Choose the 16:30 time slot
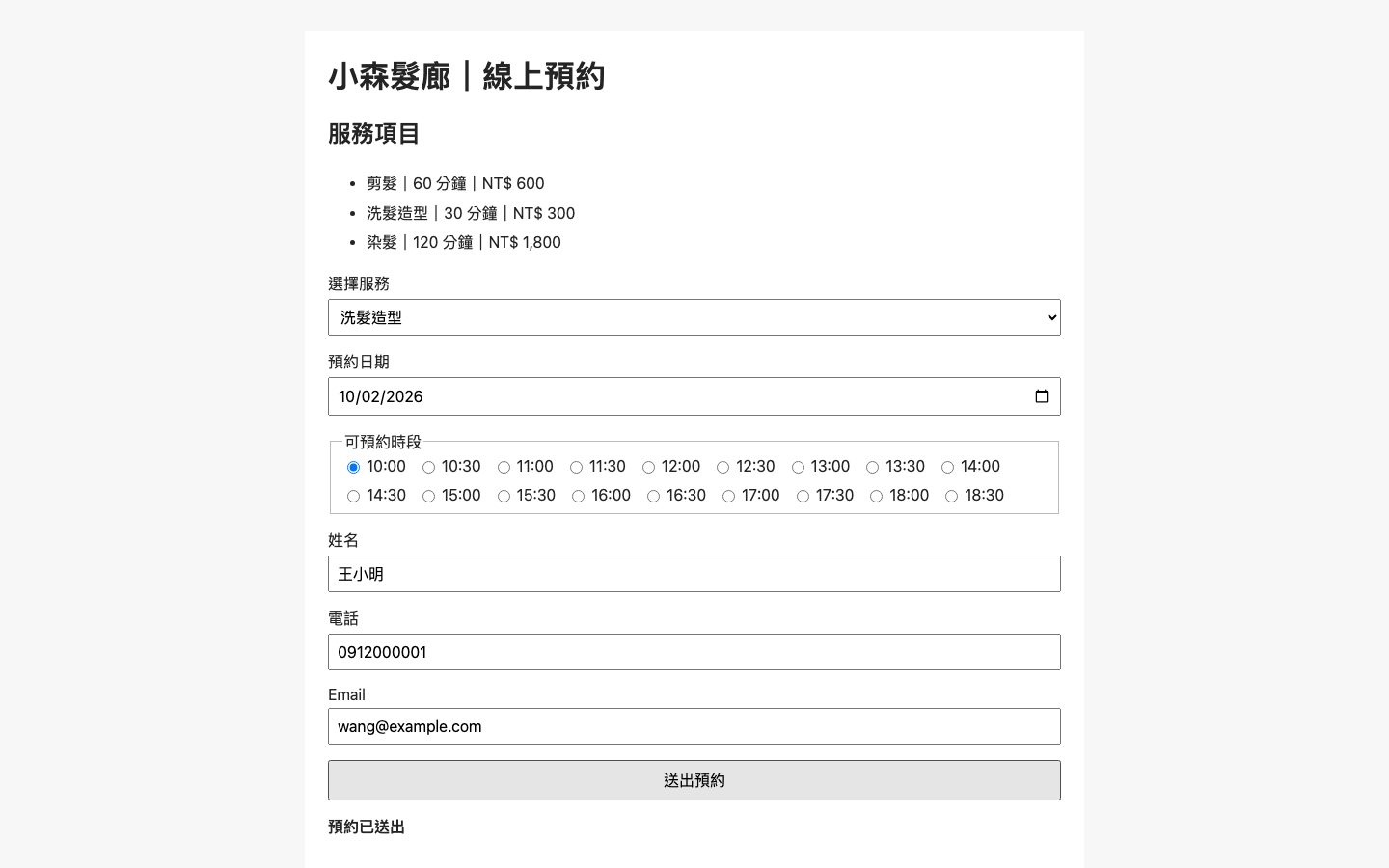This screenshot has width=1389, height=868. (x=653, y=496)
